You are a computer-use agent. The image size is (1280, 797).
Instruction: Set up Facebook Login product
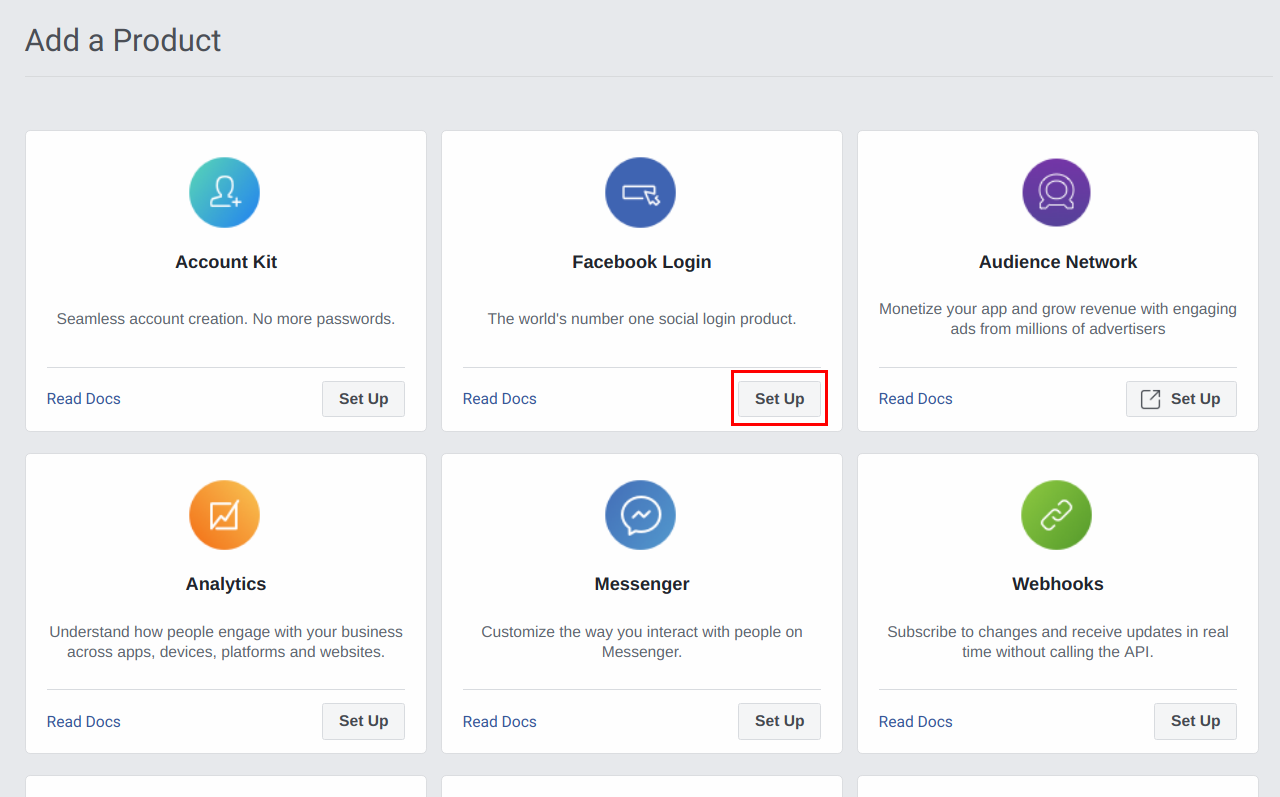click(x=779, y=399)
